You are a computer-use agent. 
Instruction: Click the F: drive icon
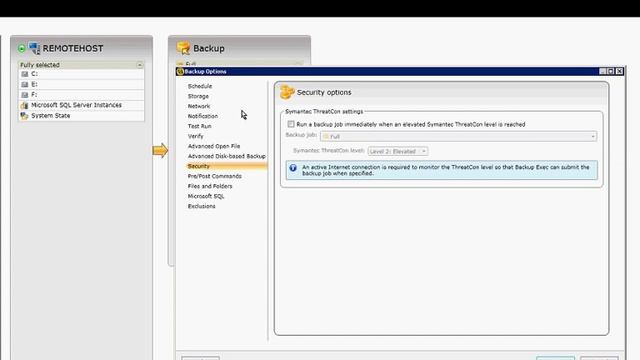tap(24, 95)
